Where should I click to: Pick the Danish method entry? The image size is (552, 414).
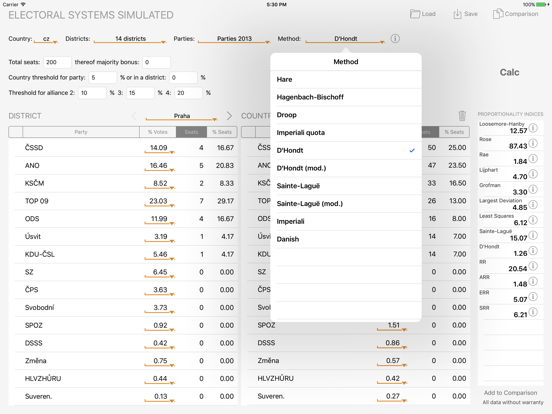click(346, 239)
